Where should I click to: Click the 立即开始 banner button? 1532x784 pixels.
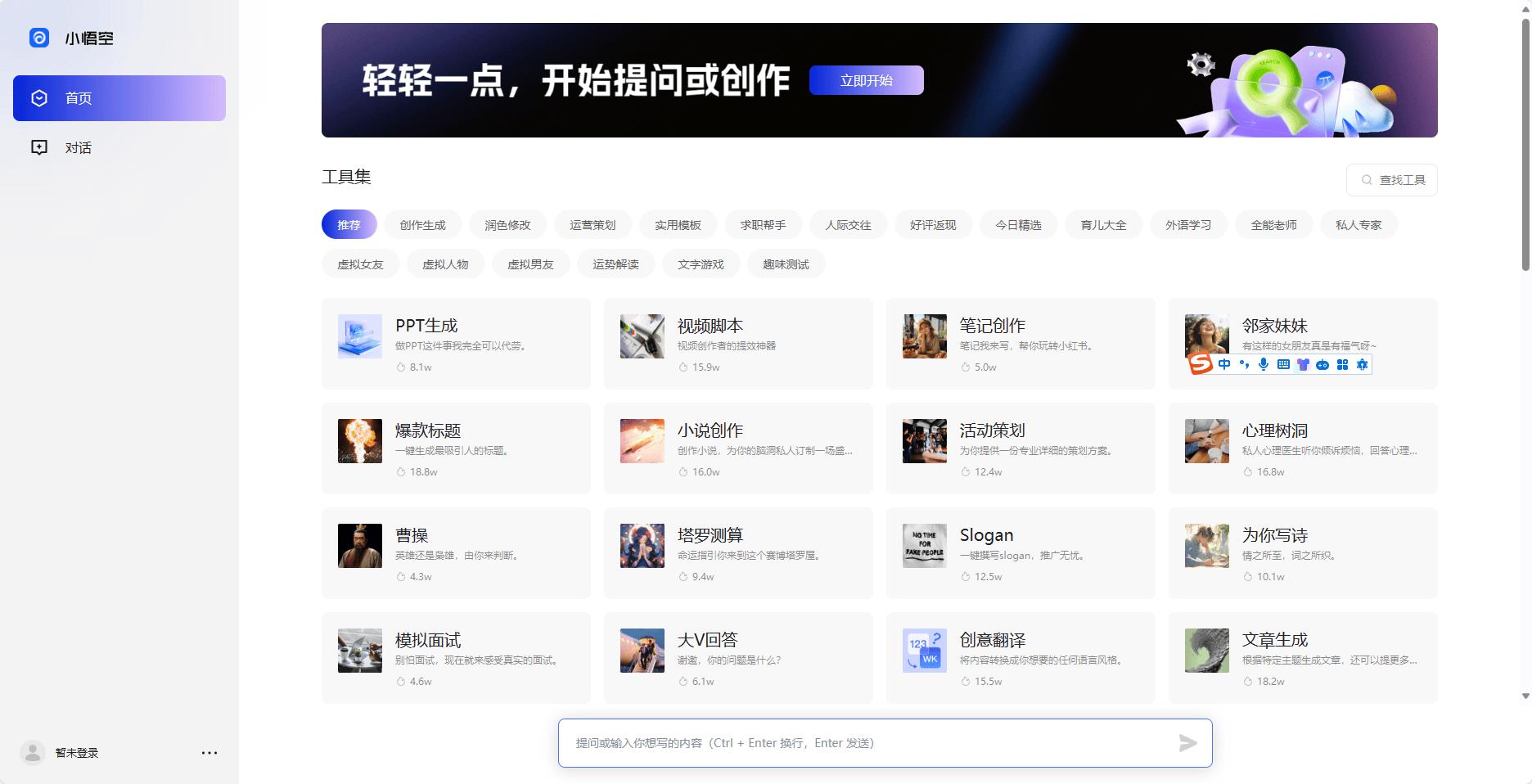(866, 80)
